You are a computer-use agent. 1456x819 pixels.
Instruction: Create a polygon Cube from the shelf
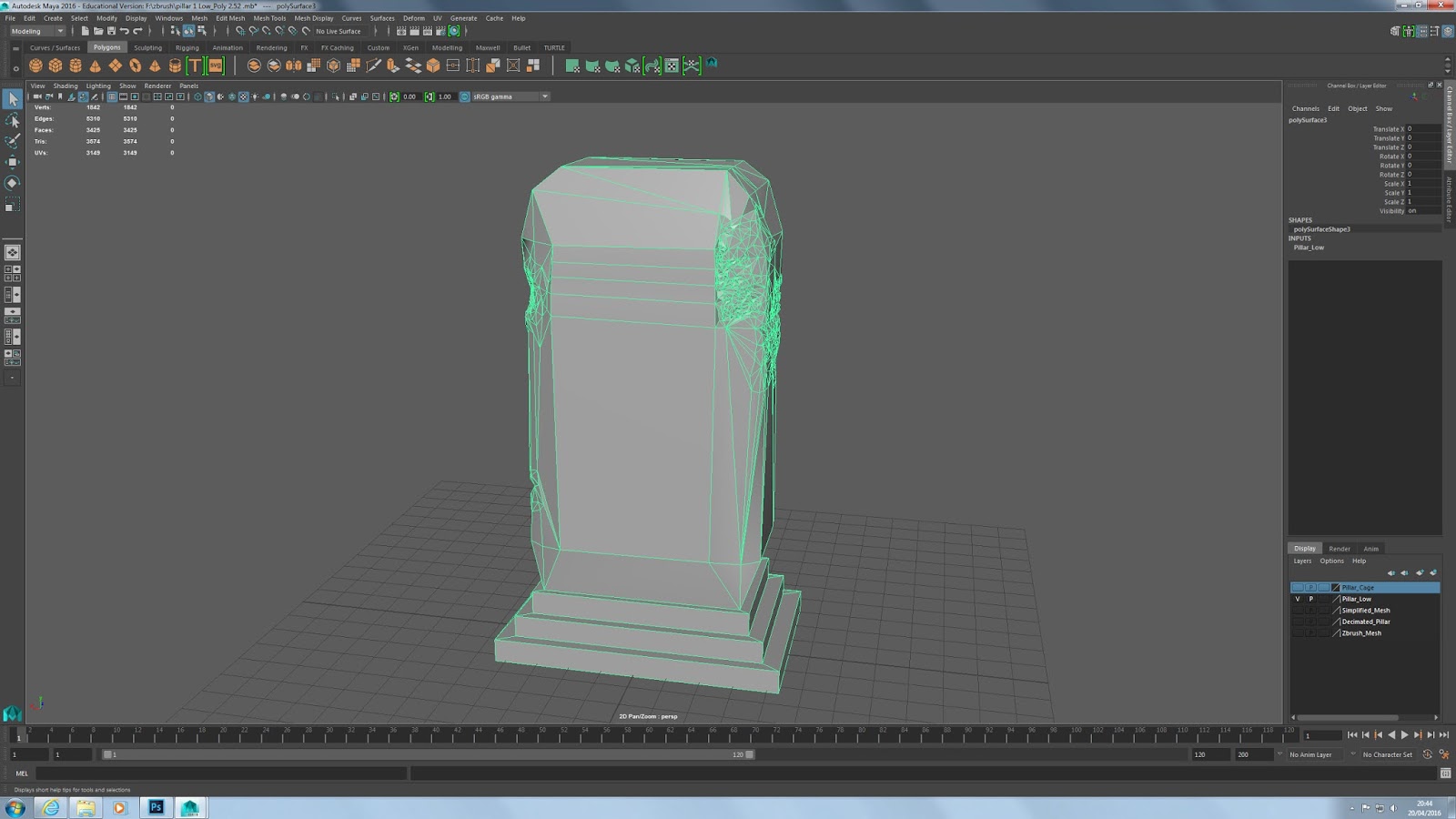(x=55, y=65)
